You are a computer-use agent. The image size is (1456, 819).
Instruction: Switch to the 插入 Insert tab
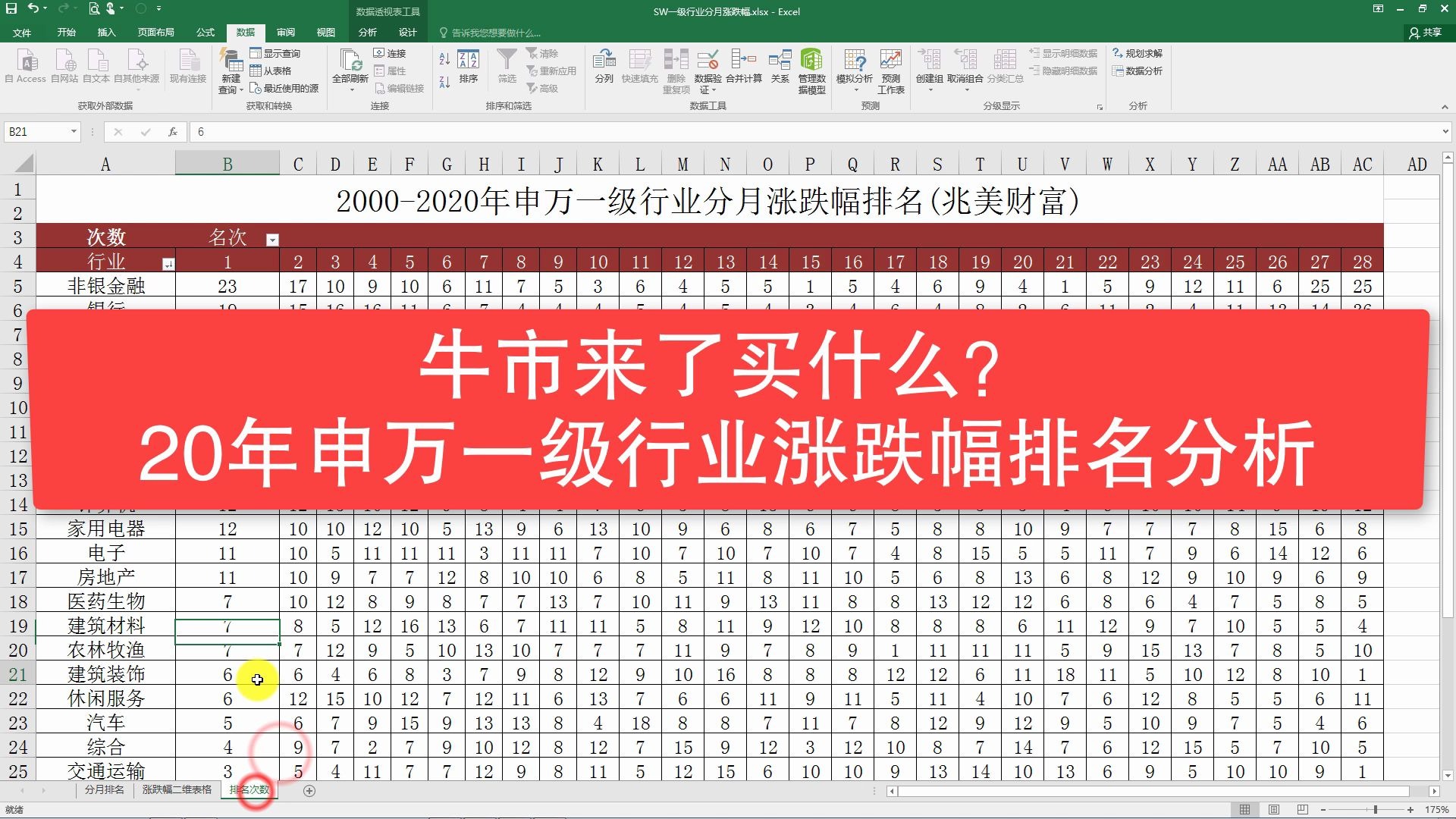pos(106,33)
